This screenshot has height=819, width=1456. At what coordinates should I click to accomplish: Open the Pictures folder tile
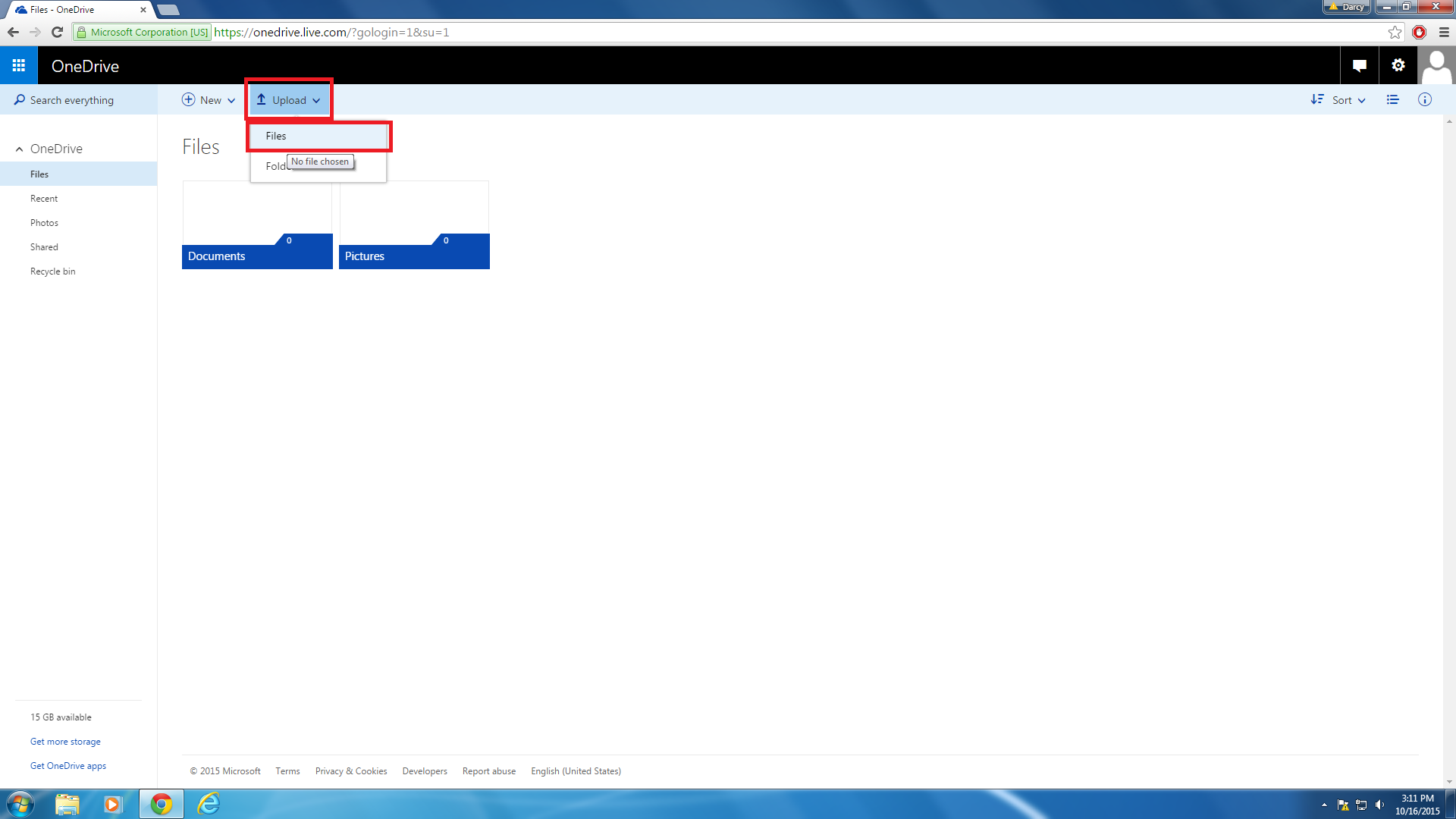(x=414, y=224)
